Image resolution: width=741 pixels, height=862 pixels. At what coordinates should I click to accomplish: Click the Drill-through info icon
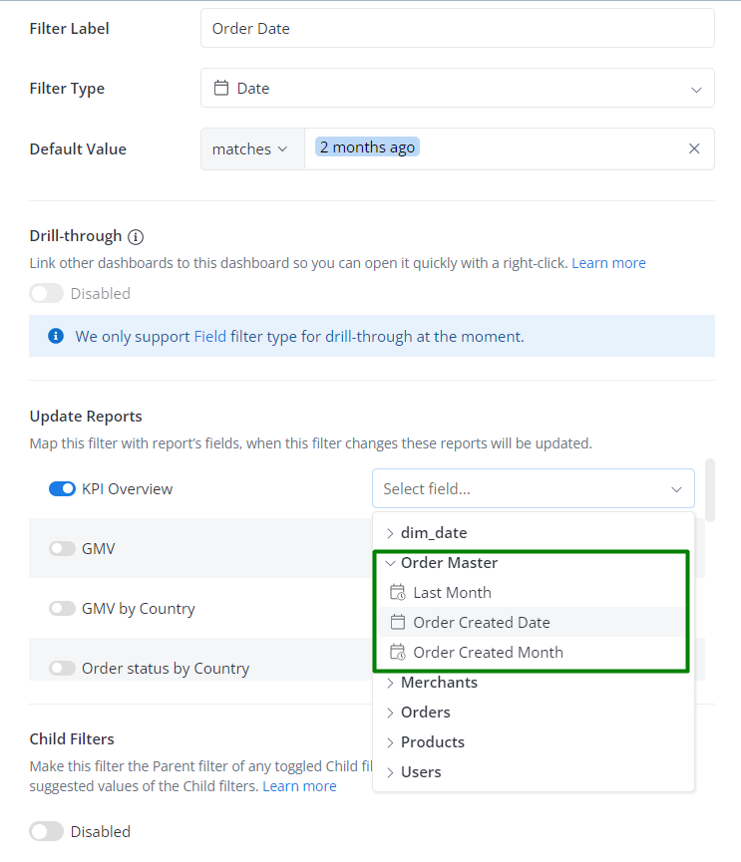coord(135,237)
